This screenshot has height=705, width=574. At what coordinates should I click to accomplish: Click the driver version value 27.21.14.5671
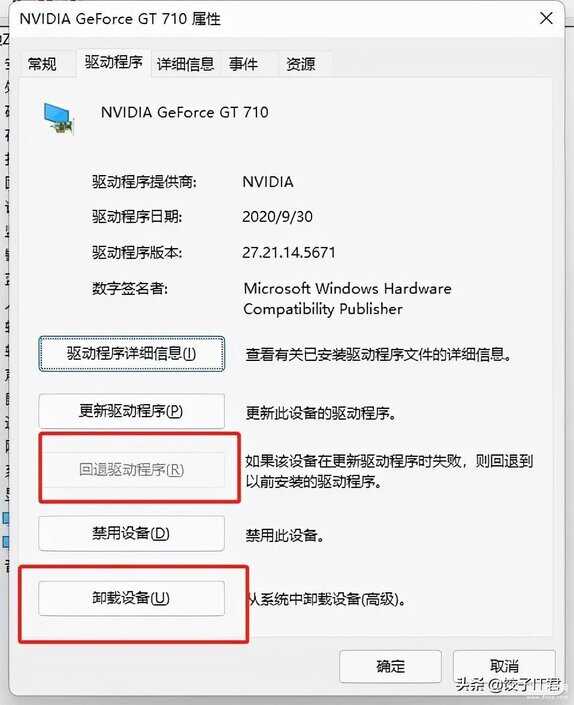tap(289, 253)
